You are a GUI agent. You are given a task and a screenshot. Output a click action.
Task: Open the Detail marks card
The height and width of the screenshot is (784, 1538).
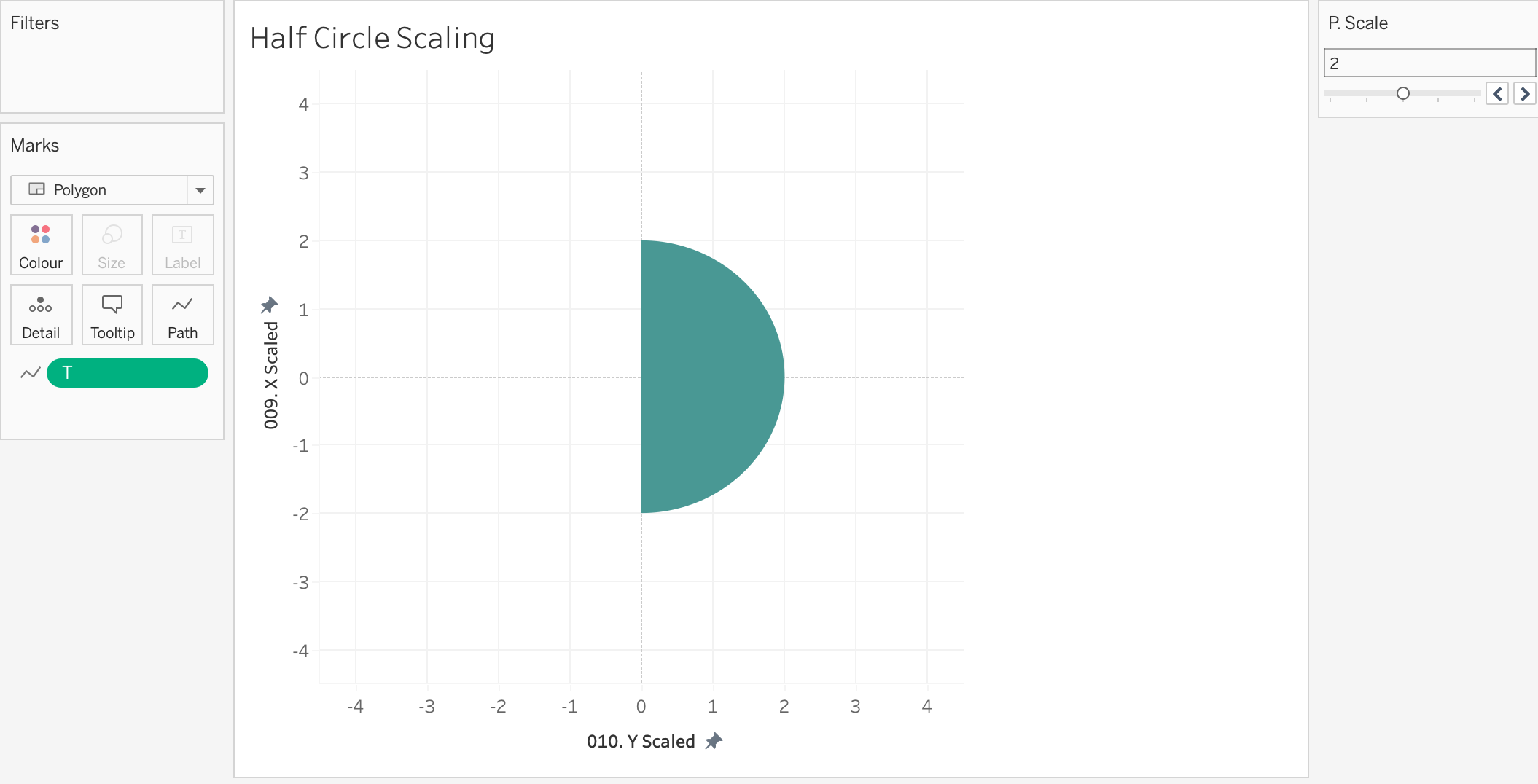pos(41,315)
